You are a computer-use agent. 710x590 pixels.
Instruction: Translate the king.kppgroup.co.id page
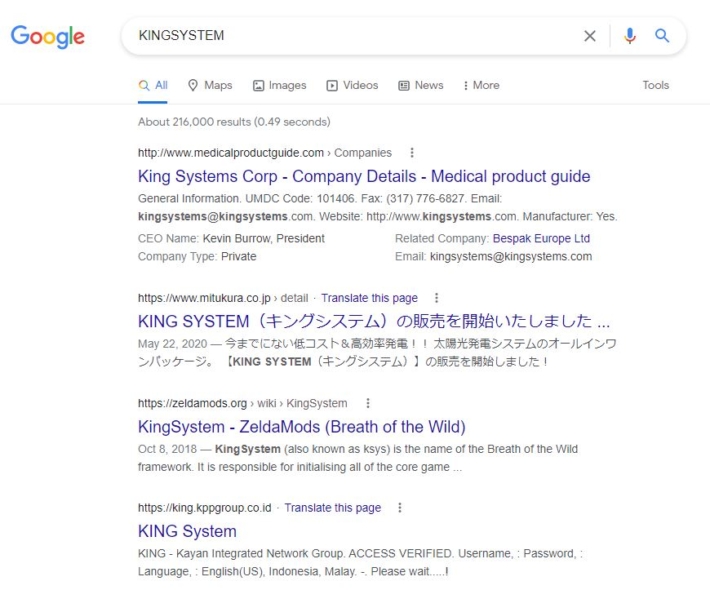click(x=333, y=508)
